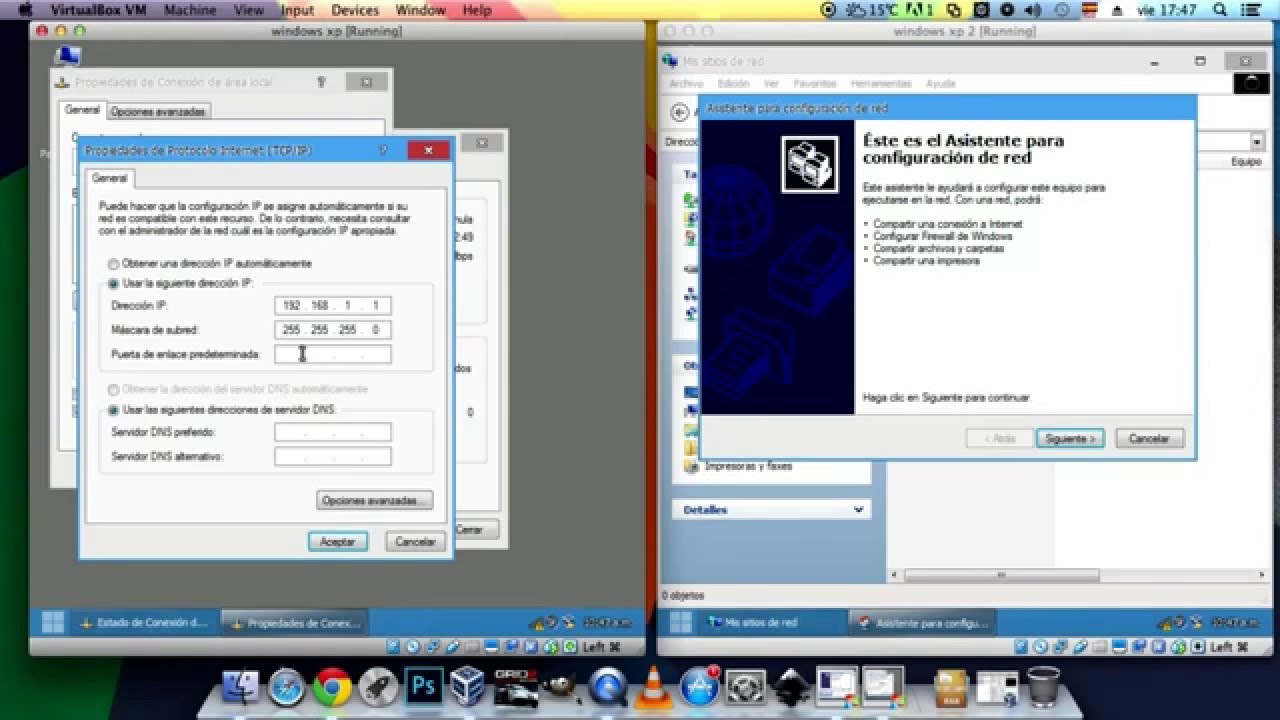Viewport: 1280px width, 720px height.
Task: Open Google Chrome in the dock
Action: (332, 687)
